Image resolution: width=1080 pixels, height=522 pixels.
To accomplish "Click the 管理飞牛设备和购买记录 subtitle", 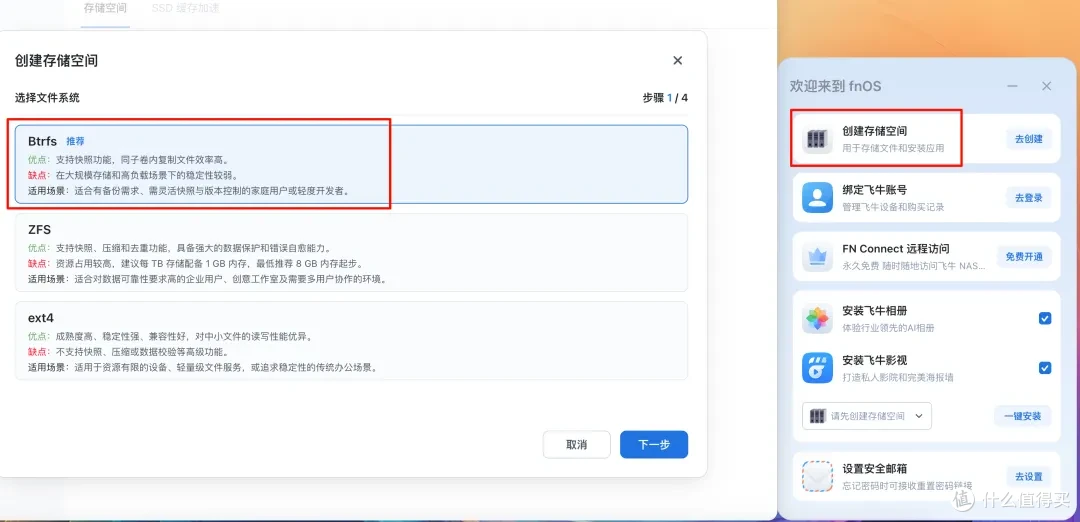I will point(893,207).
